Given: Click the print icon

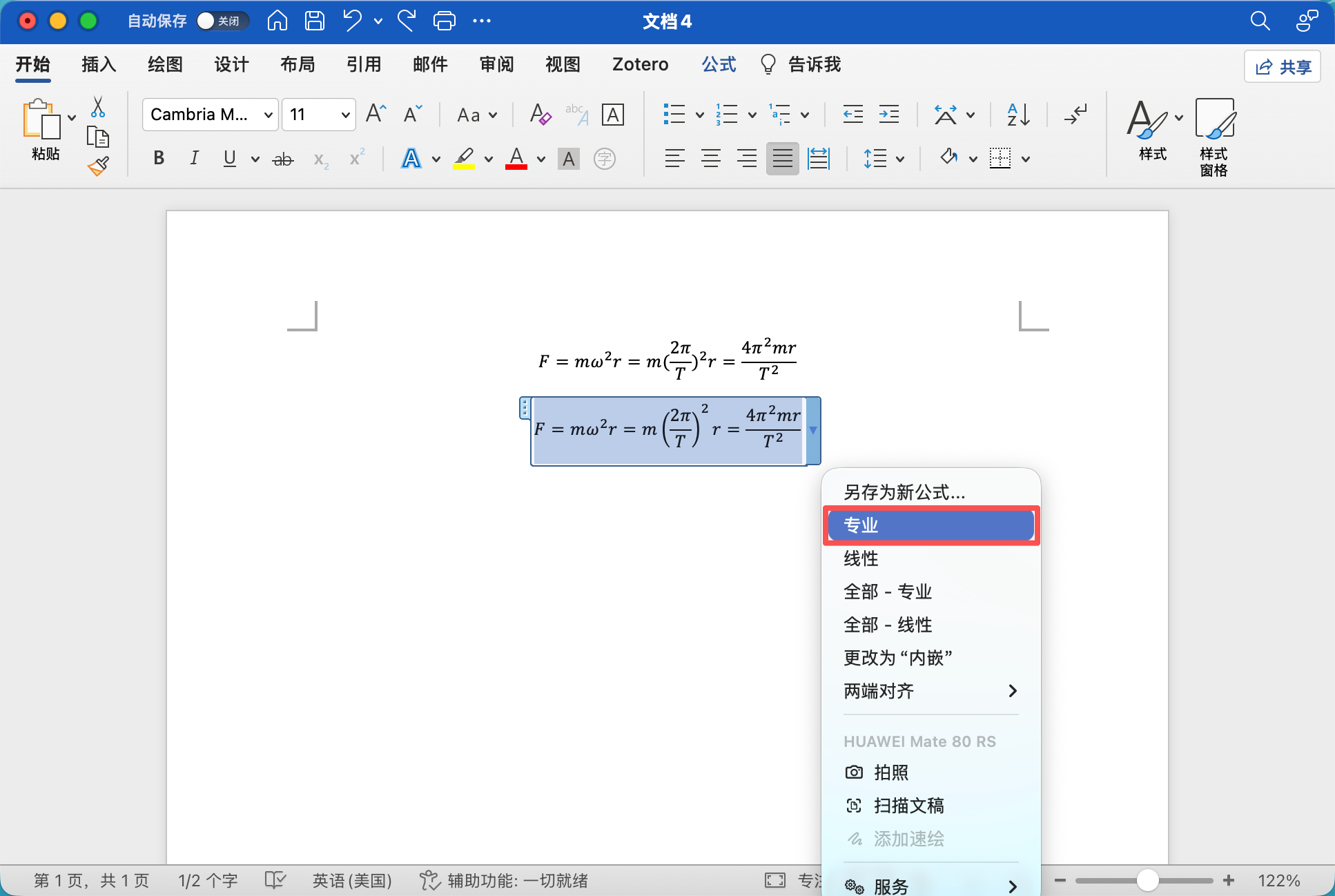Looking at the screenshot, I should [444, 21].
